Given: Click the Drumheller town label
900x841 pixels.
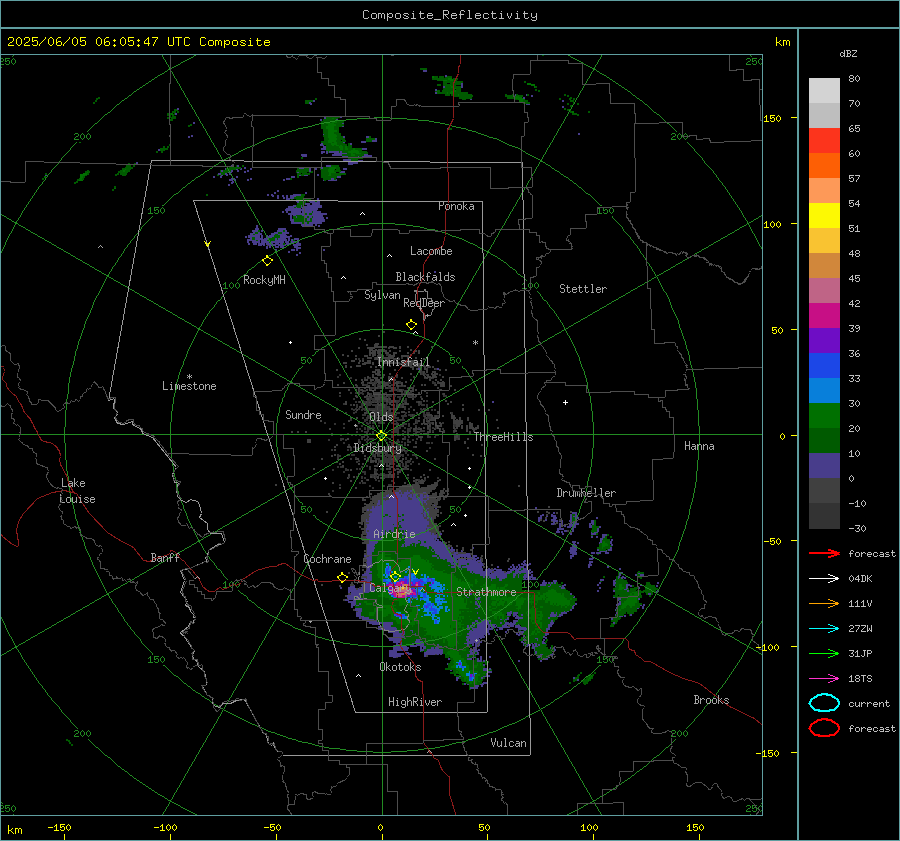Looking at the screenshot, I should click(586, 493).
